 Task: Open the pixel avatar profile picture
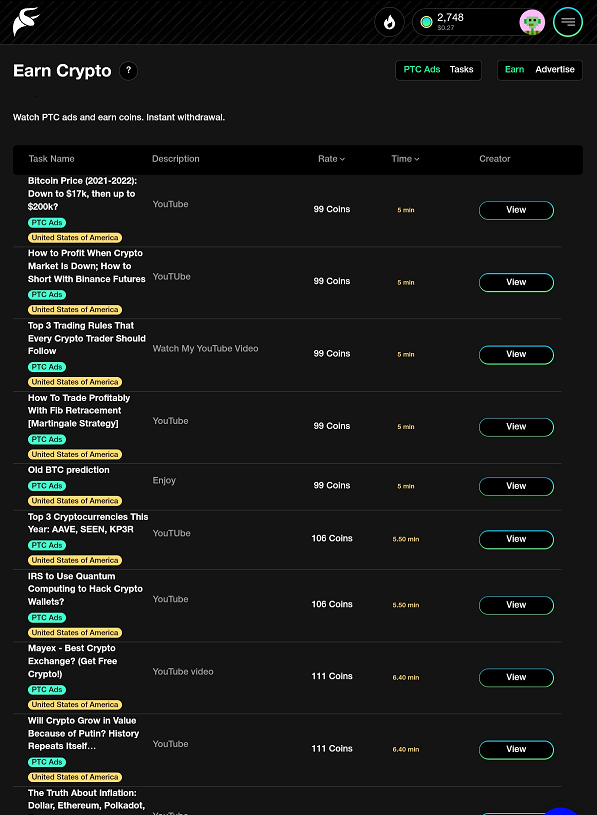(532, 22)
